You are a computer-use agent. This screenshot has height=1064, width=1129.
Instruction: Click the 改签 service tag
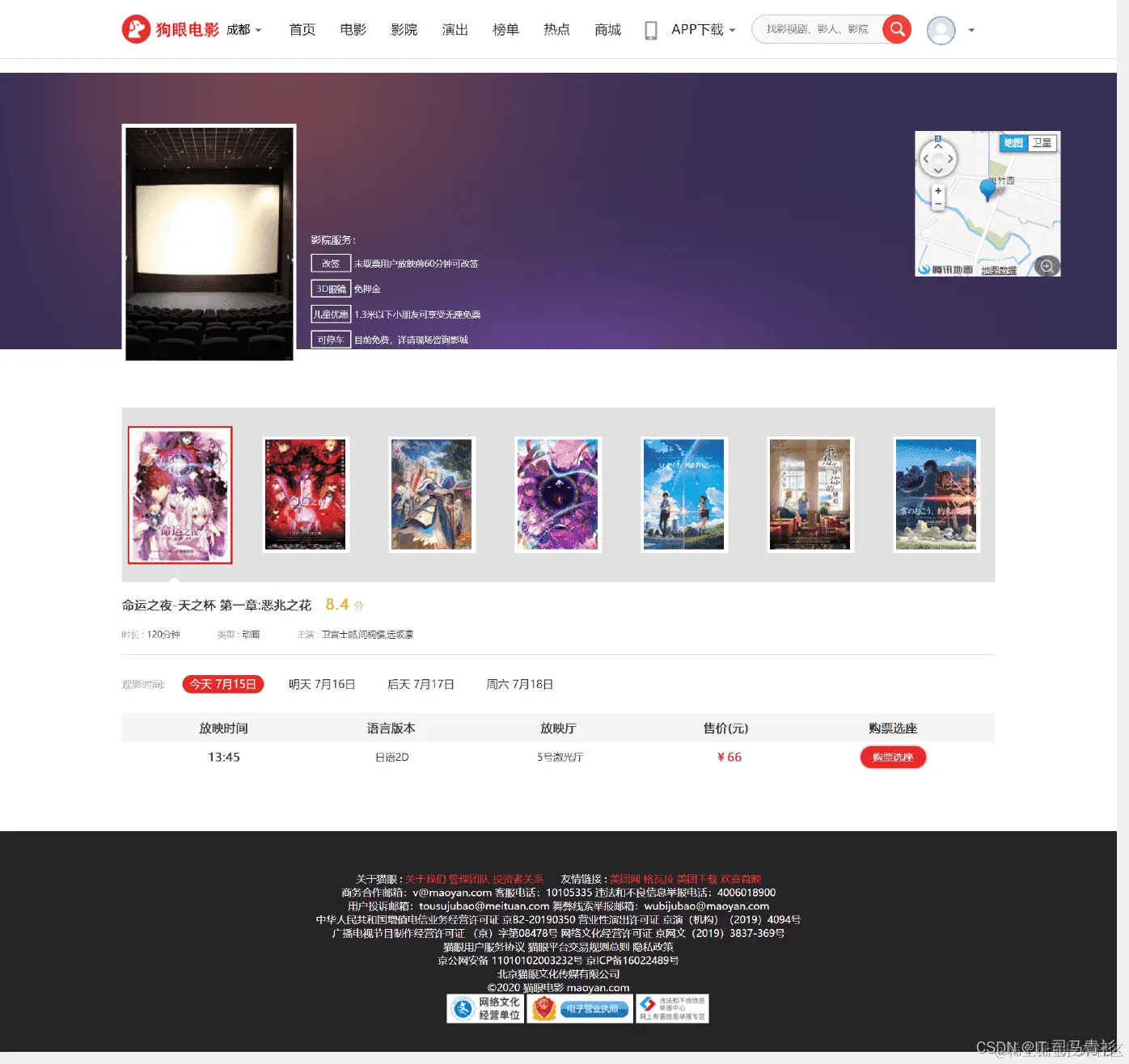coord(331,264)
